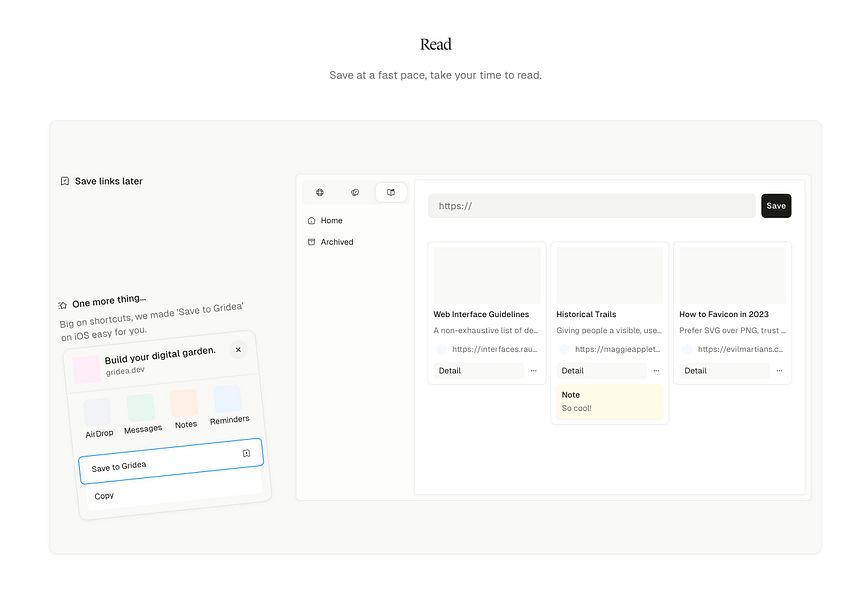Click the Home house icon

point(312,220)
